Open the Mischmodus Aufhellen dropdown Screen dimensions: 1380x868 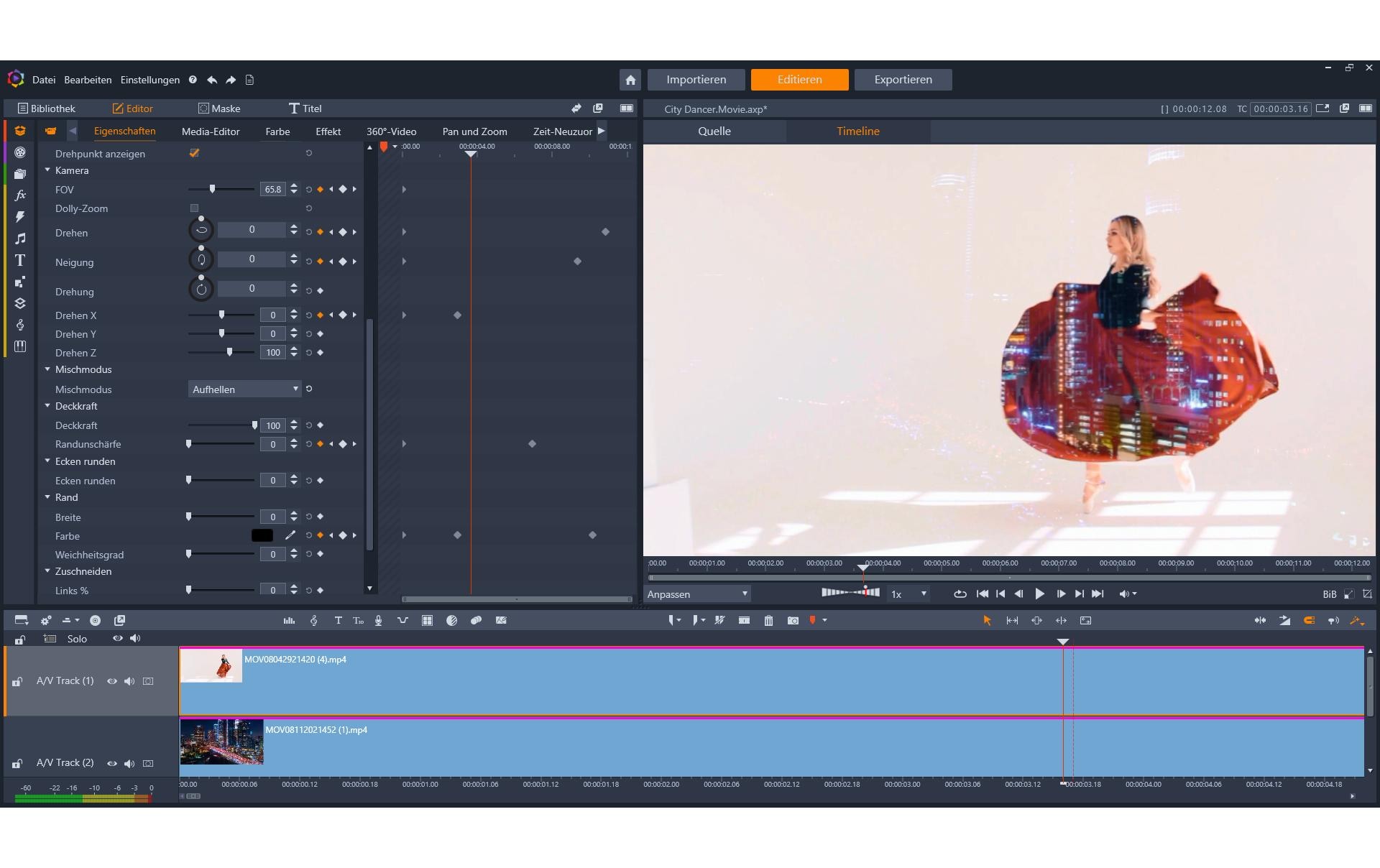coord(244,389)
